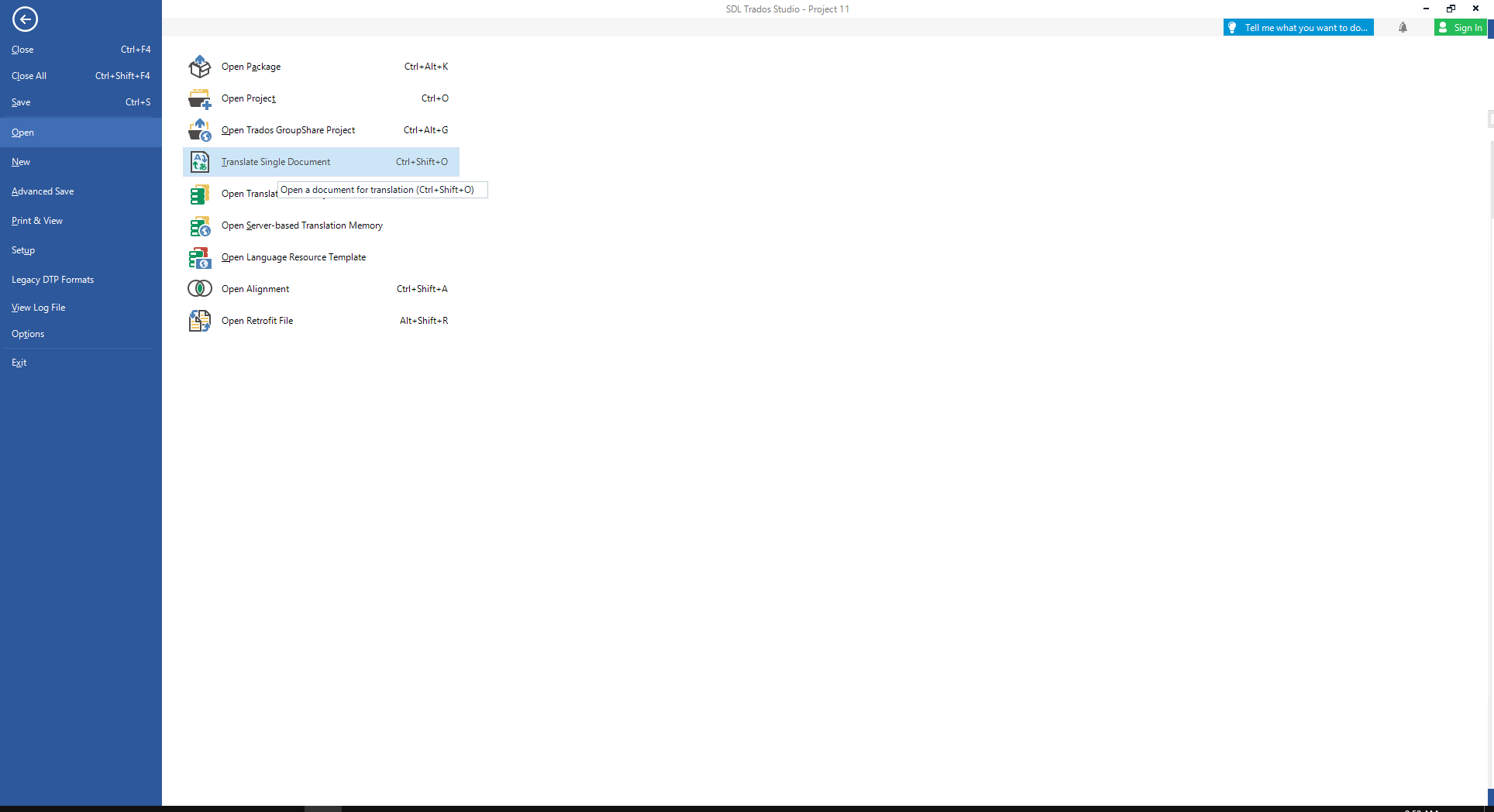Image resolution: width=1494 pixels, height=812 pixels.
Task: Open notifications via the bell icon
Action: 1403,28
